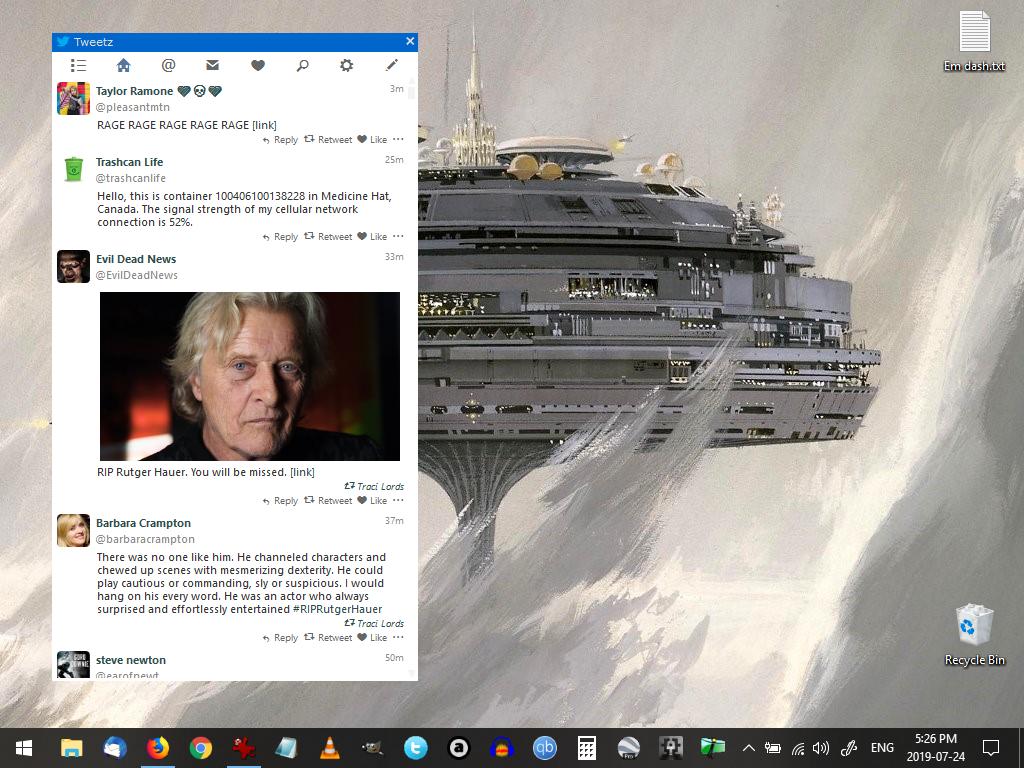Show hidden system tray icons
Viewport: 1024px width, 768px height.
(749, 748)
